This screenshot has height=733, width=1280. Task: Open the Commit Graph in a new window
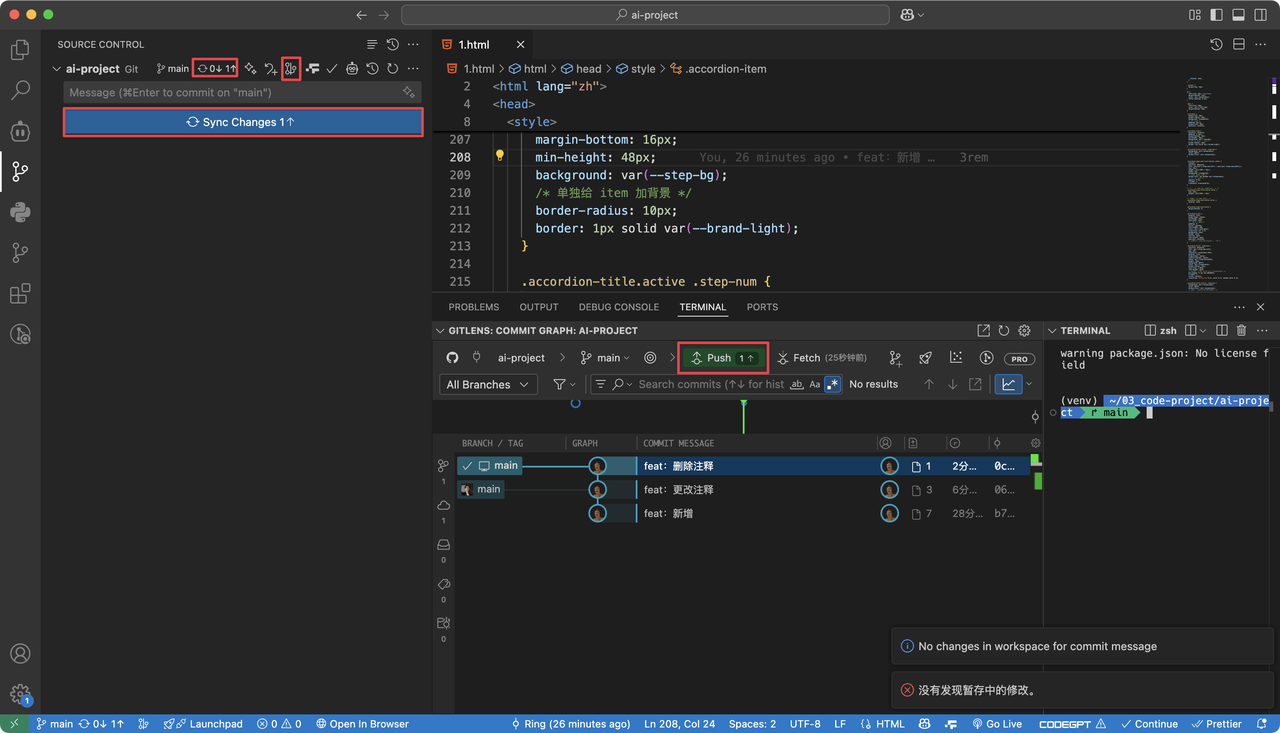[x=983, y=331]
